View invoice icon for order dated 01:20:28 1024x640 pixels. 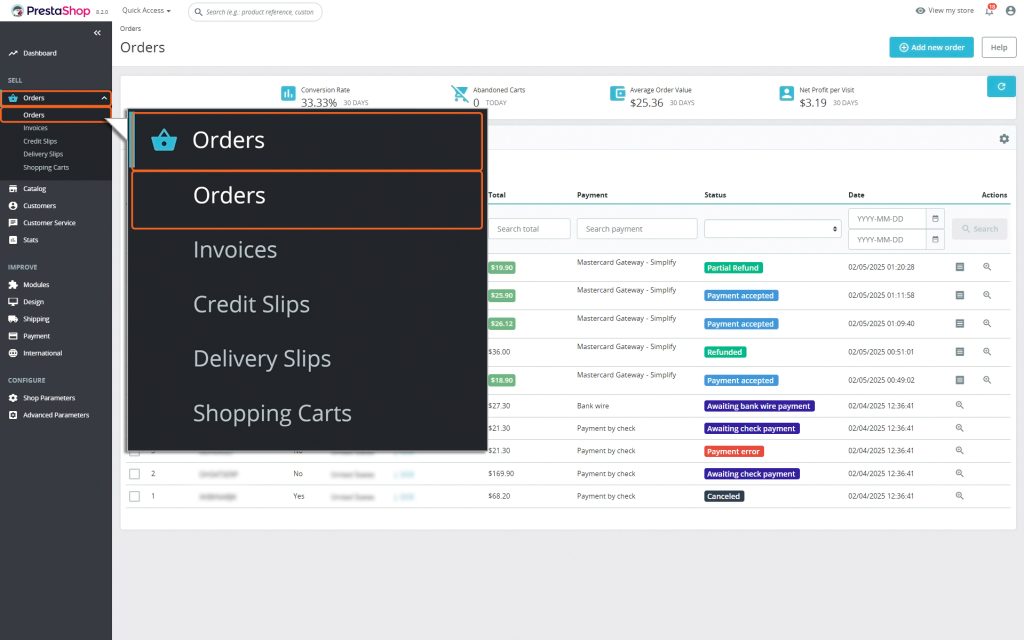(959, 267)
